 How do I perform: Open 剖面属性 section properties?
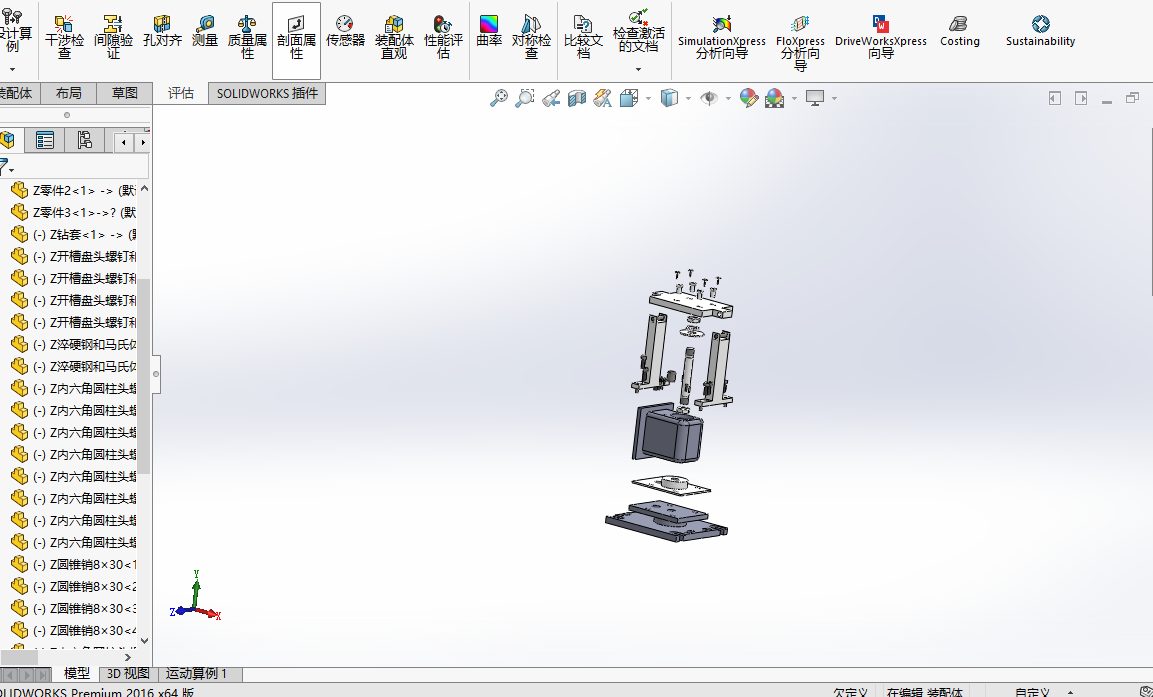tap(296, 38)
